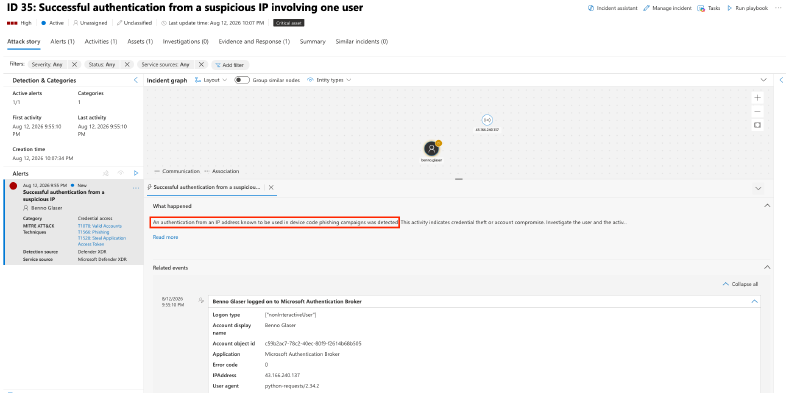Open the more options ellipsis at top right
This screenshot has height=393, width=800.
[778, 8]
